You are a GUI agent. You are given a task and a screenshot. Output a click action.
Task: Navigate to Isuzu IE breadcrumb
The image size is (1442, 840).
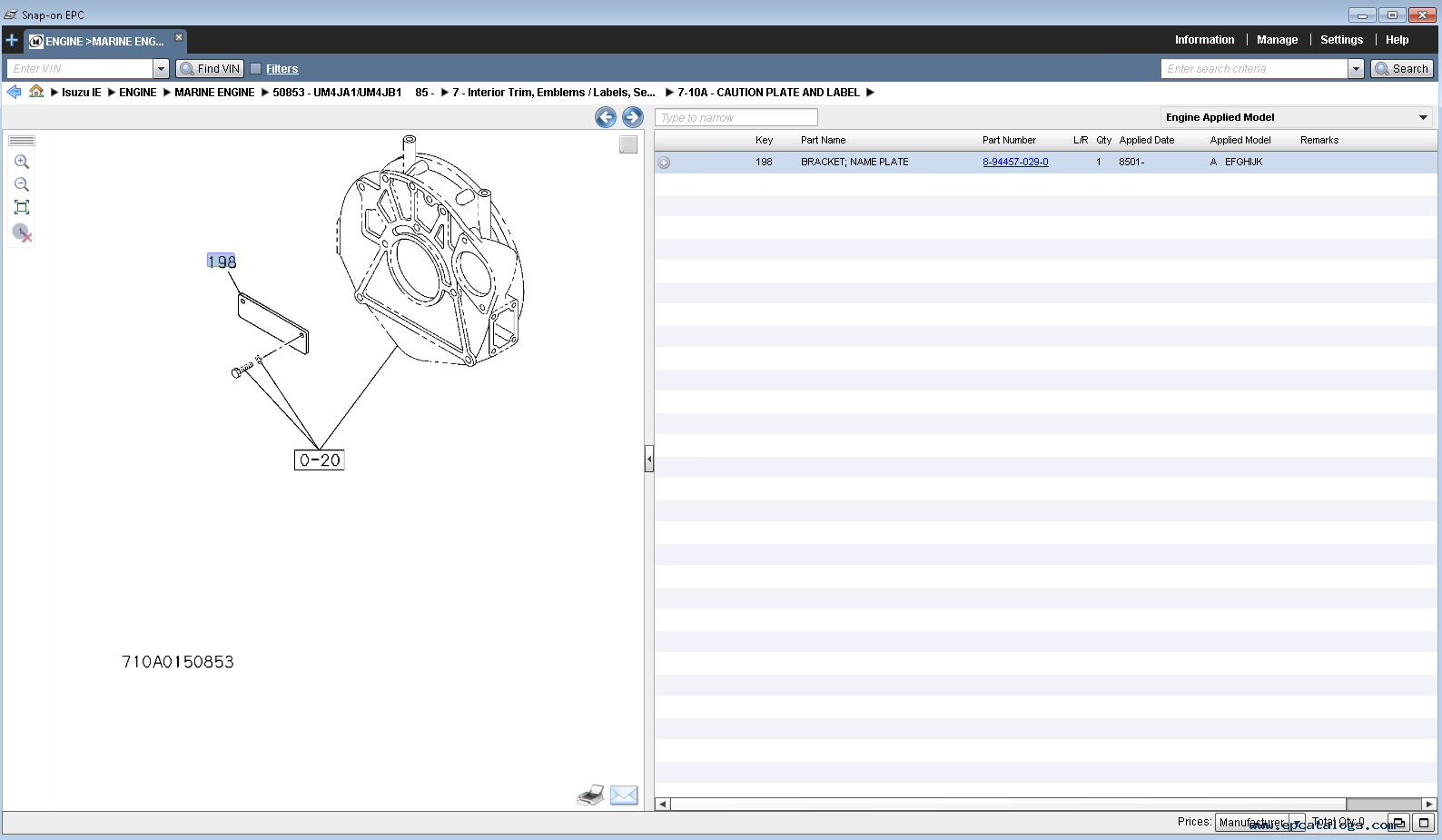(x=82, y=93)
